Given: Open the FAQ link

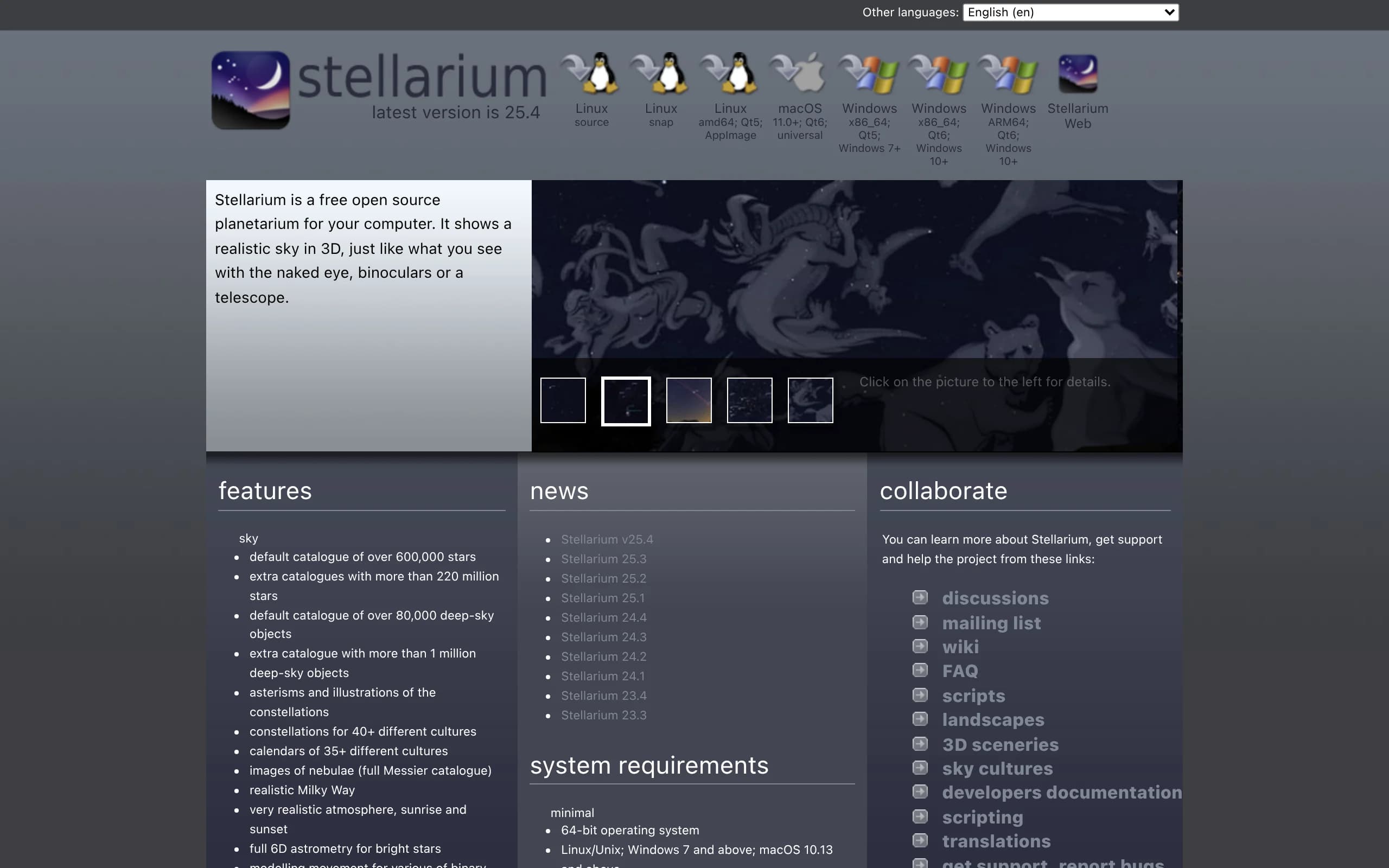Looking at the screenshot, I should click(x=960, y=671).
